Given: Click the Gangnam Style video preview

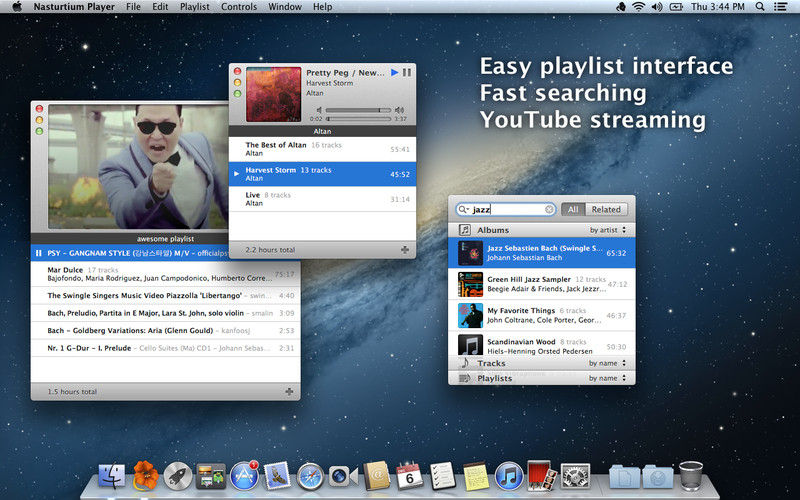Looking at the screenshot, I should coord(138,167).
